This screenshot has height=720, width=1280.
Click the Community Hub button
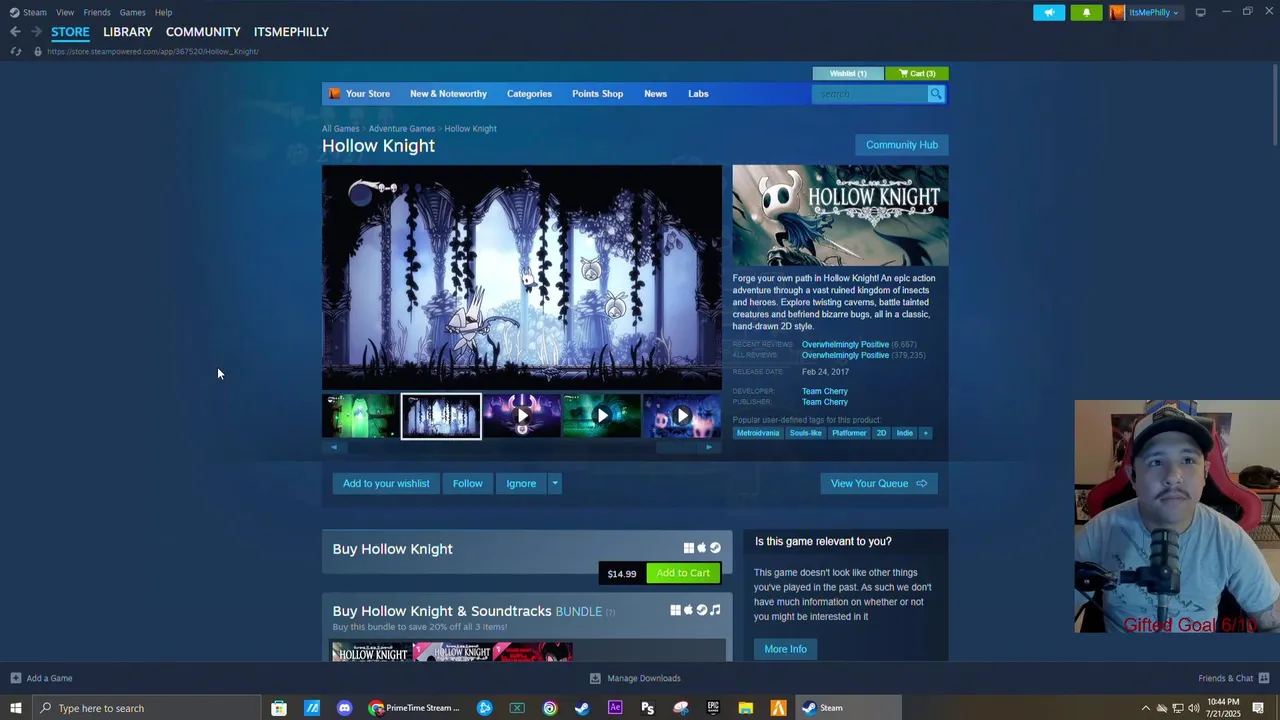click(x=902, y=145)
